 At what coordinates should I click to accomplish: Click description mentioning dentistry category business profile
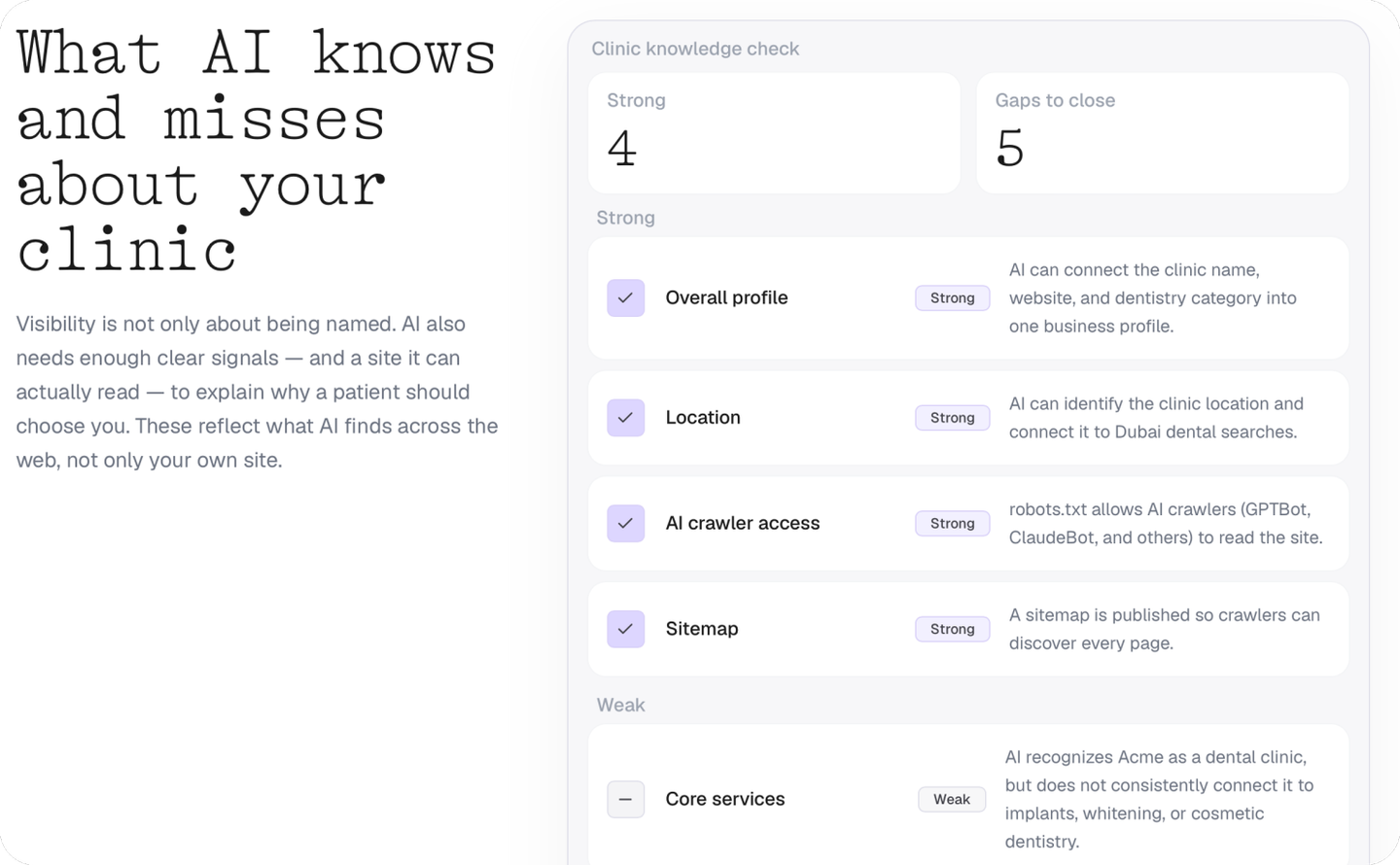(1152, 298)
